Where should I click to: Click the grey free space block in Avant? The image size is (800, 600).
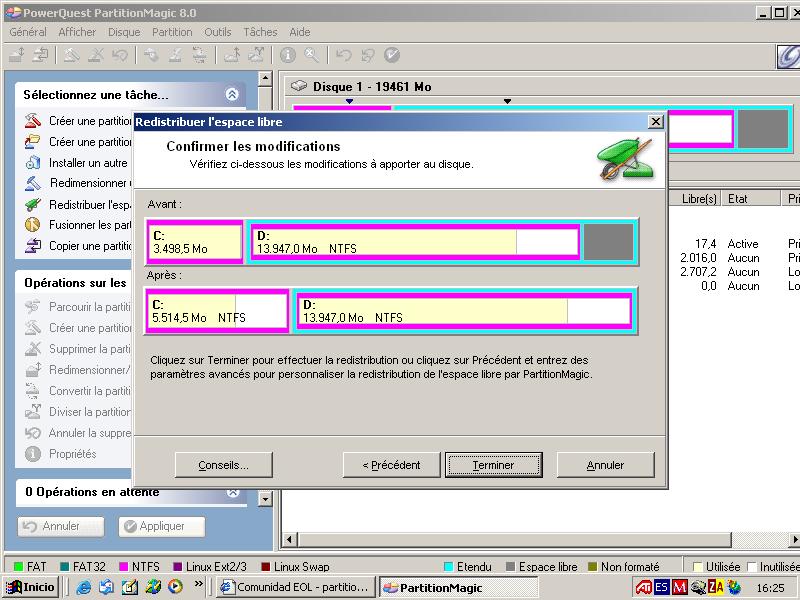point(608,242)
